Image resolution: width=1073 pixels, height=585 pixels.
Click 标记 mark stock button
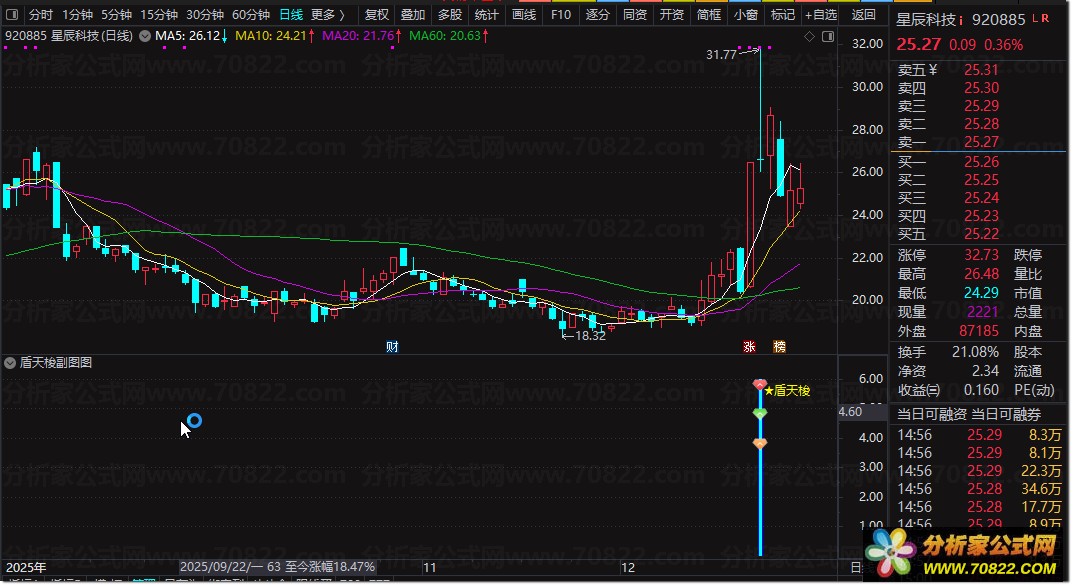(782, 14)
